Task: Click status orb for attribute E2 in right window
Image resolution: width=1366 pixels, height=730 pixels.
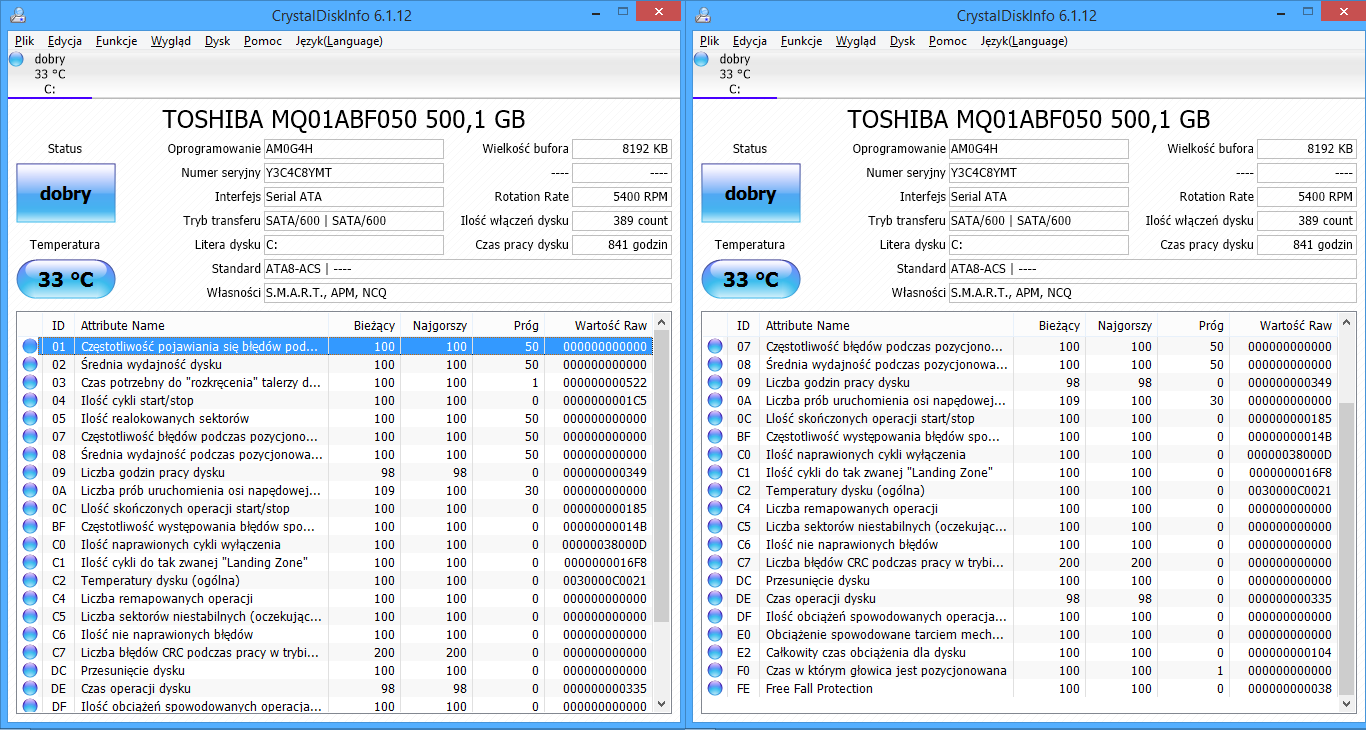Action: click(x=715, y=653)
